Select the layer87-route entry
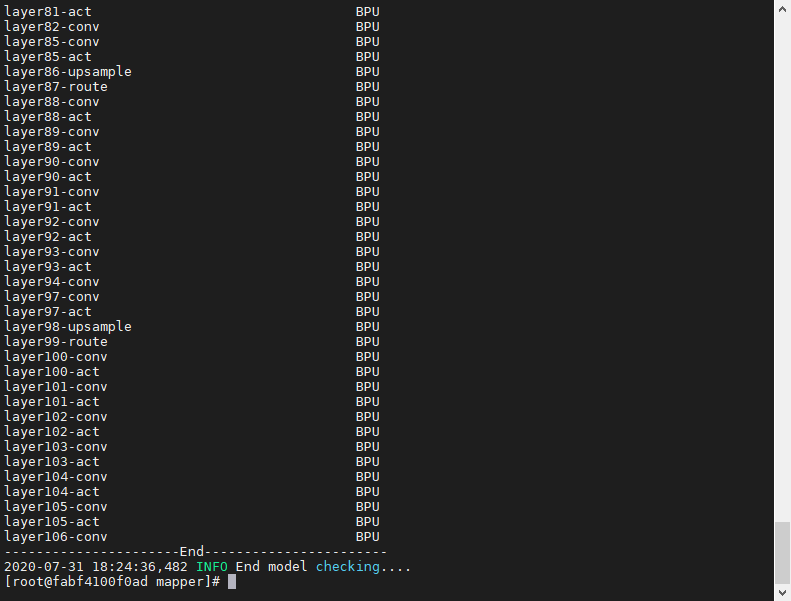This screenshot has width=791, height=601. (56, 87)
